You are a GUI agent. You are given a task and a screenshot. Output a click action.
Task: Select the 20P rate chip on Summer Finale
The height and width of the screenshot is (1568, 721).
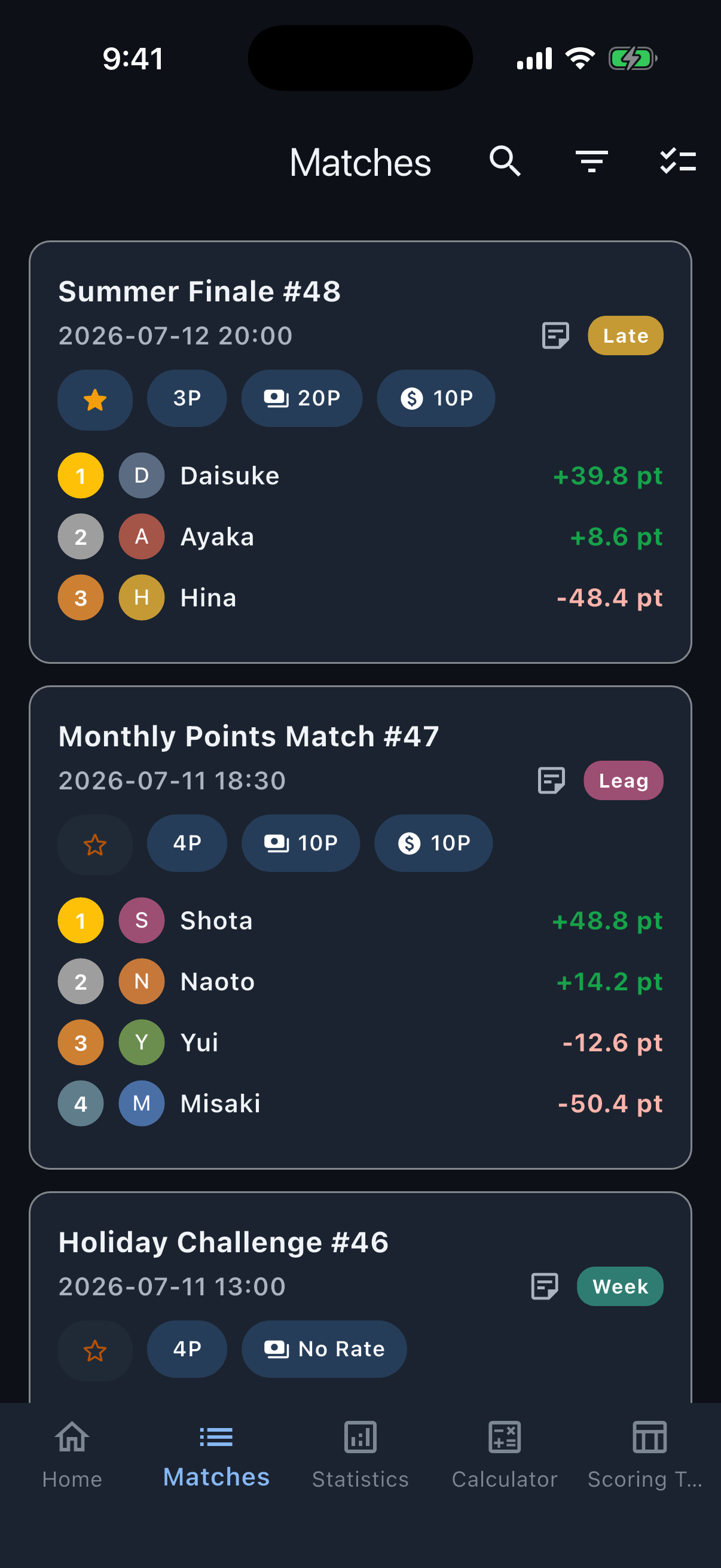tap(302, 398)
